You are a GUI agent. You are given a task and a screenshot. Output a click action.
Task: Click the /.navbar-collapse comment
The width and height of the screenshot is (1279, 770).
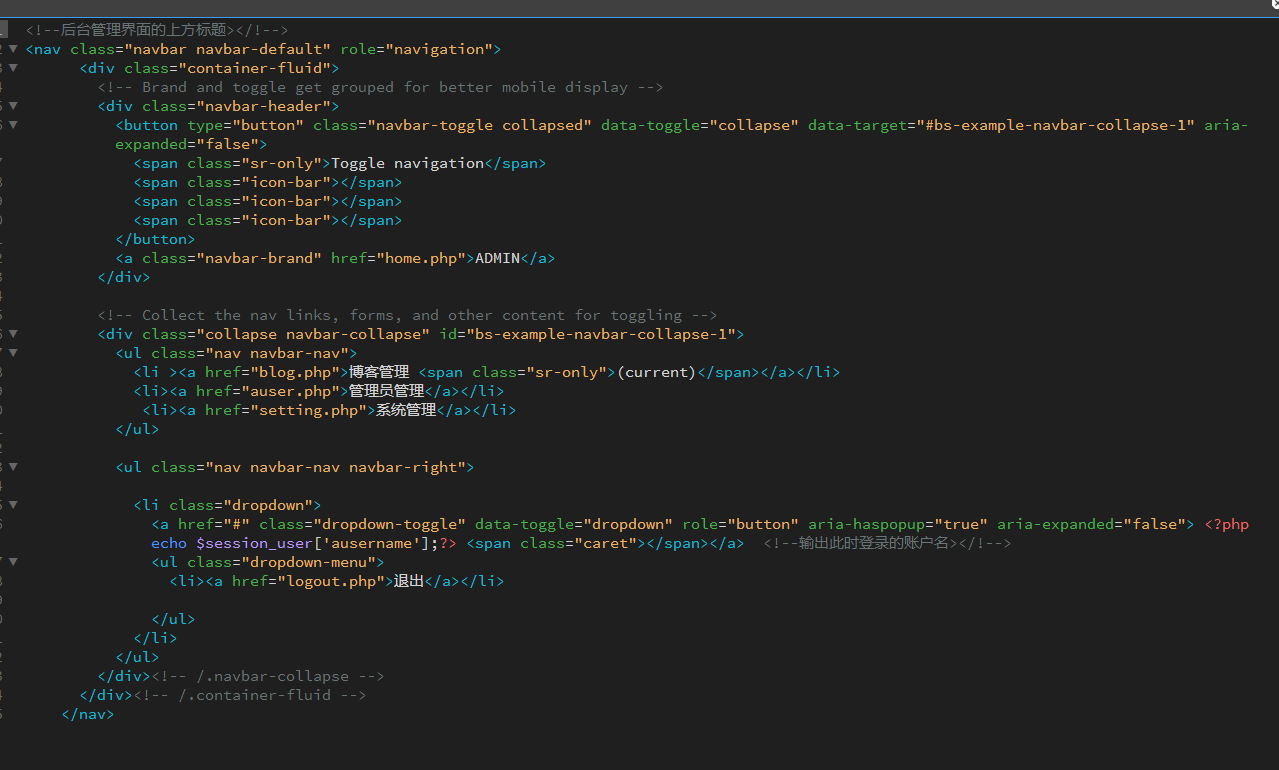(x=267, y=676)
